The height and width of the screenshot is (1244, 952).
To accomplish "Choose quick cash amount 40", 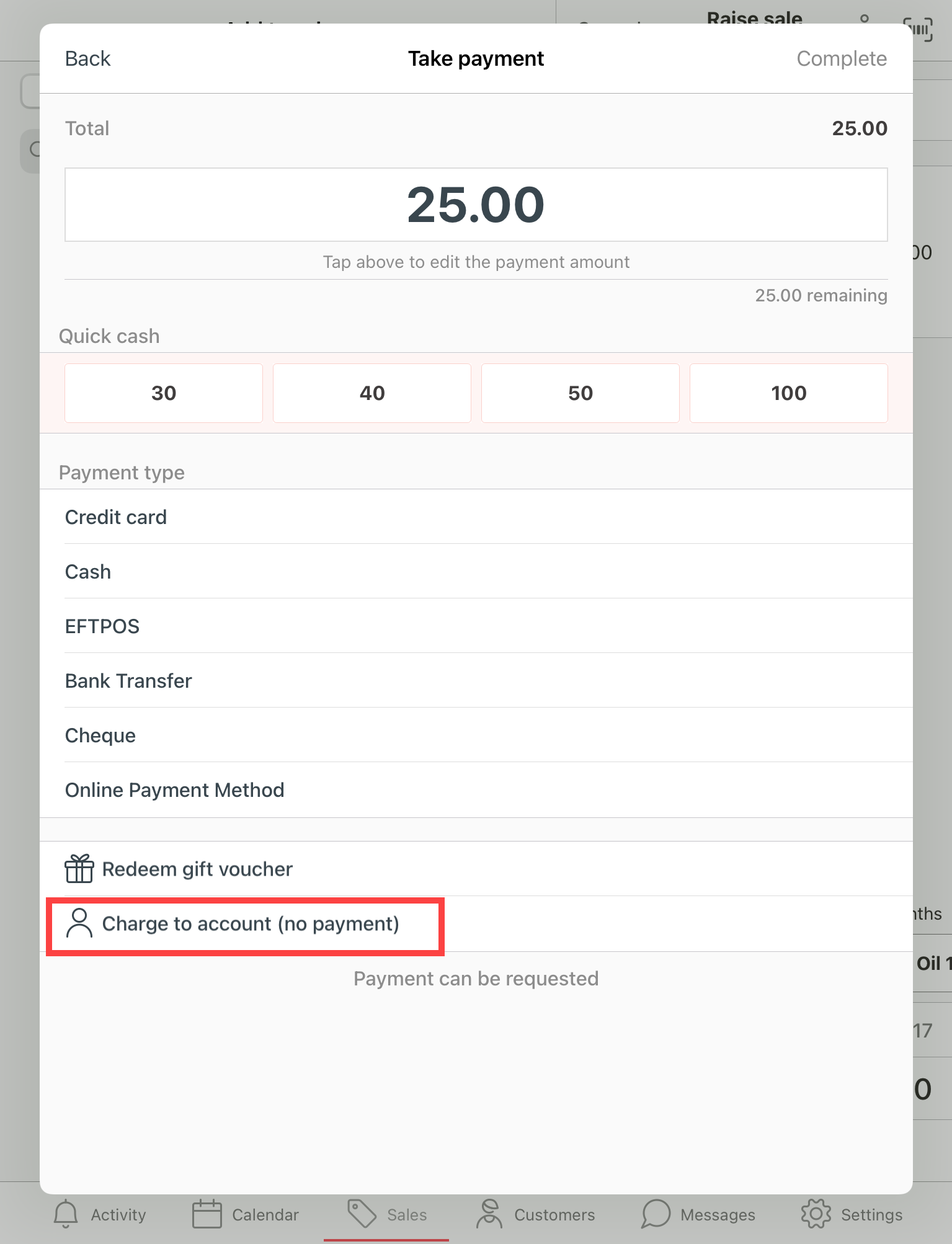I will tap(372, 393).
